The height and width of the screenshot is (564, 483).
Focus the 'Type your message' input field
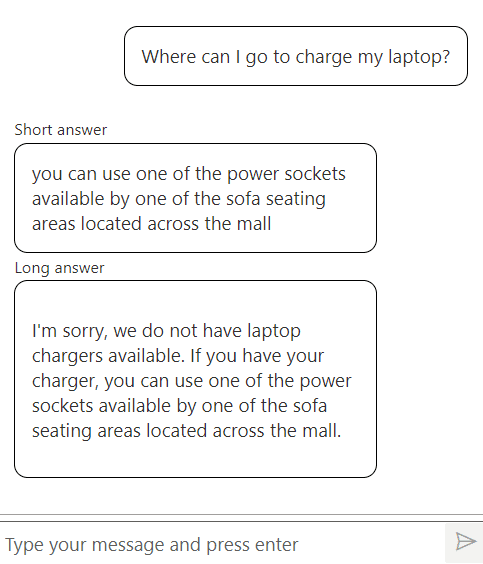pyautogui.click(x=222, y=544)
